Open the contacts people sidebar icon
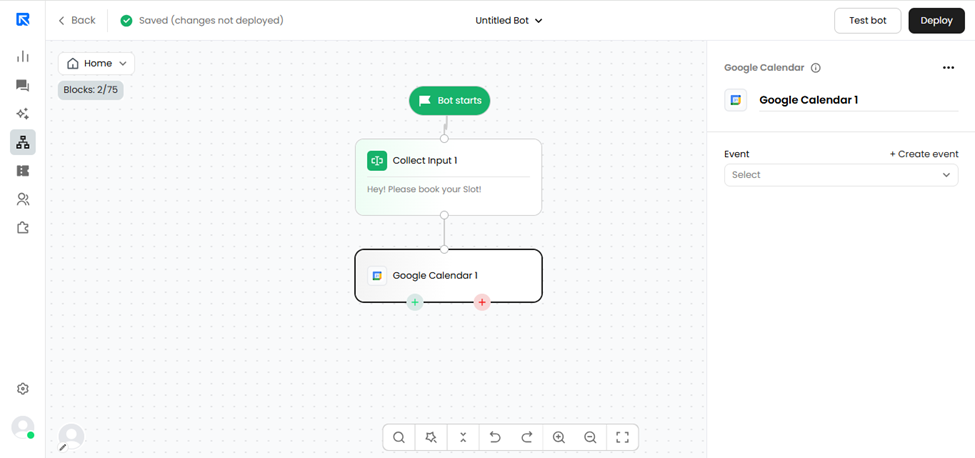The height and width of the screenshot is (458, 975). [23, 199]
